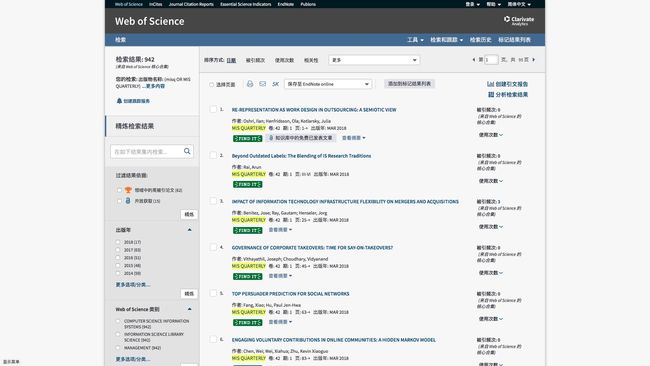Collapse the publication year section
Image resolution: width=650 pixels, height=366 pixels.
coord(189,230)
